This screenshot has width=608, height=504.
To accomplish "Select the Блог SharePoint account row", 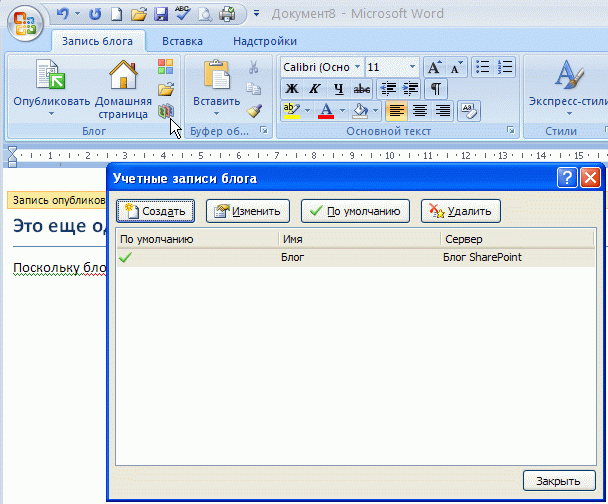I will pos(355,257).
